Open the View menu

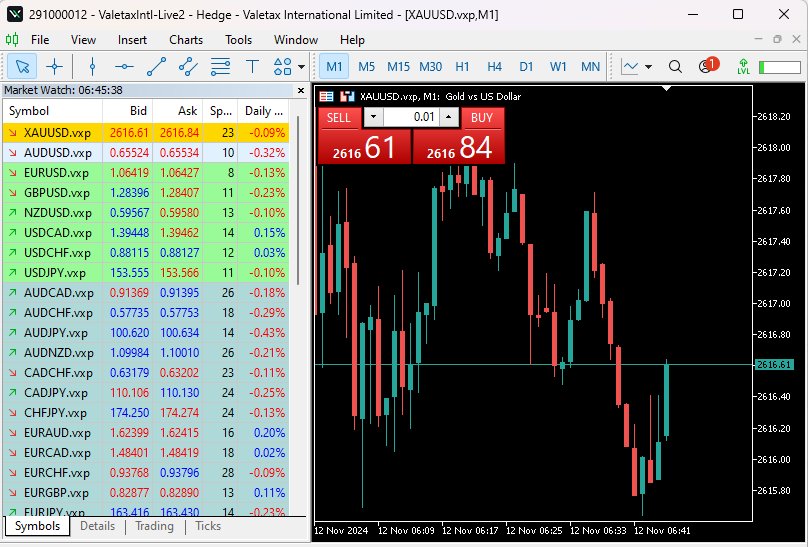point(83,40)
